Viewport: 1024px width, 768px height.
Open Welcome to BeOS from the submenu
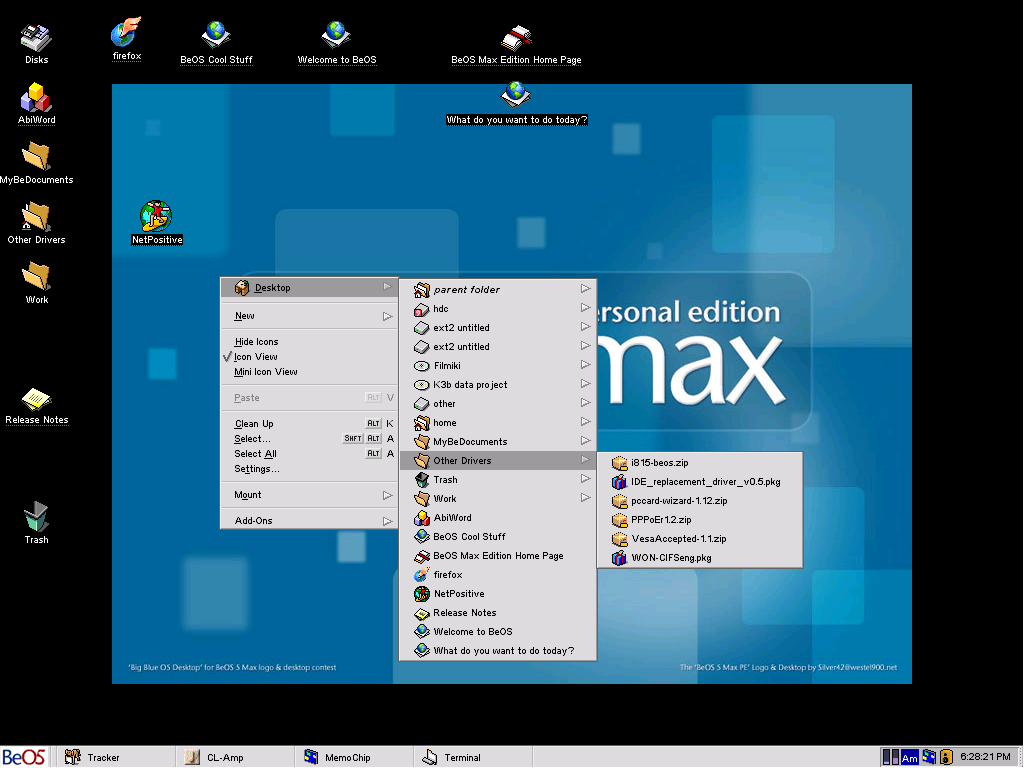498,631
